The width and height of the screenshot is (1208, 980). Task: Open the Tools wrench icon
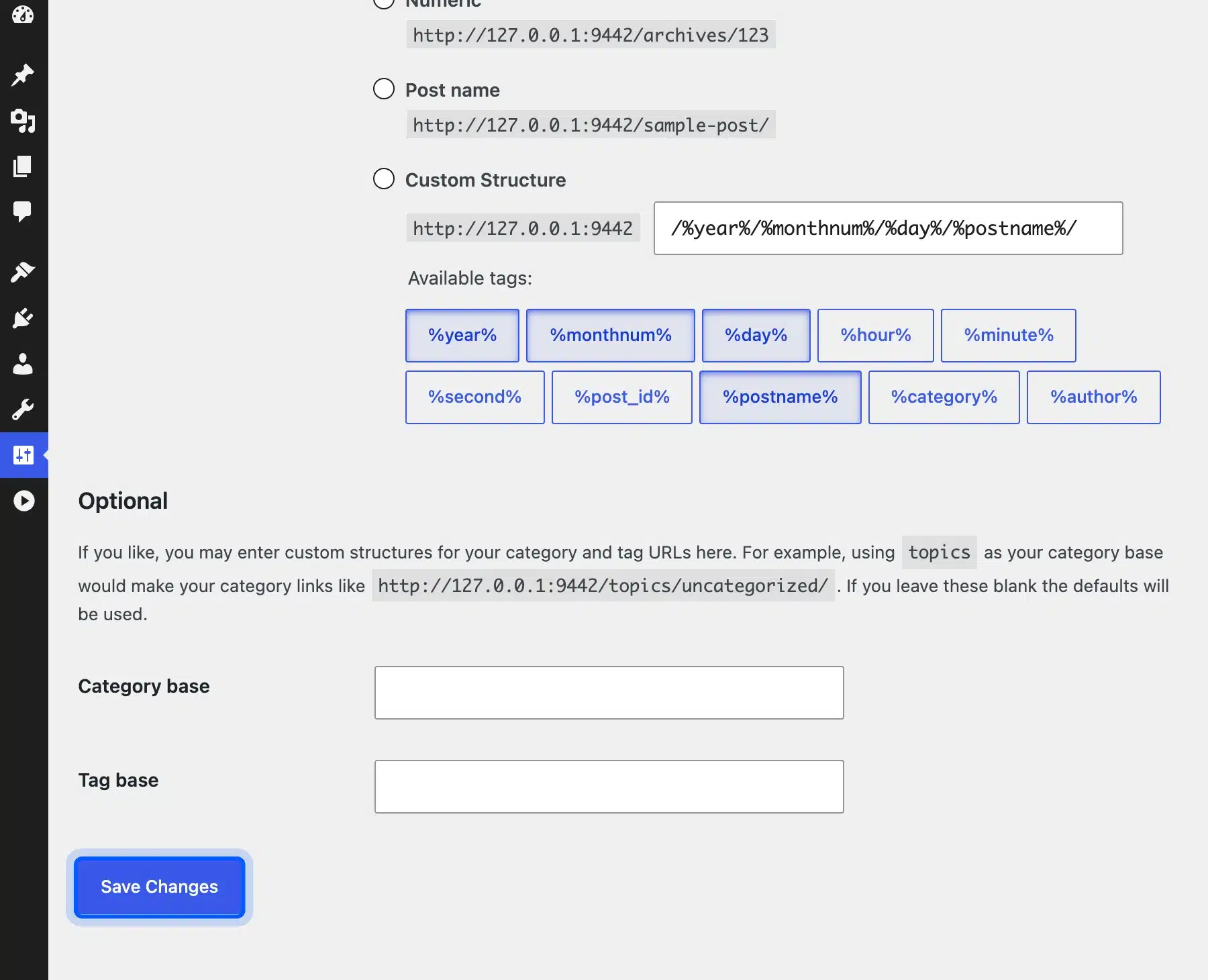tap(23, 409)
